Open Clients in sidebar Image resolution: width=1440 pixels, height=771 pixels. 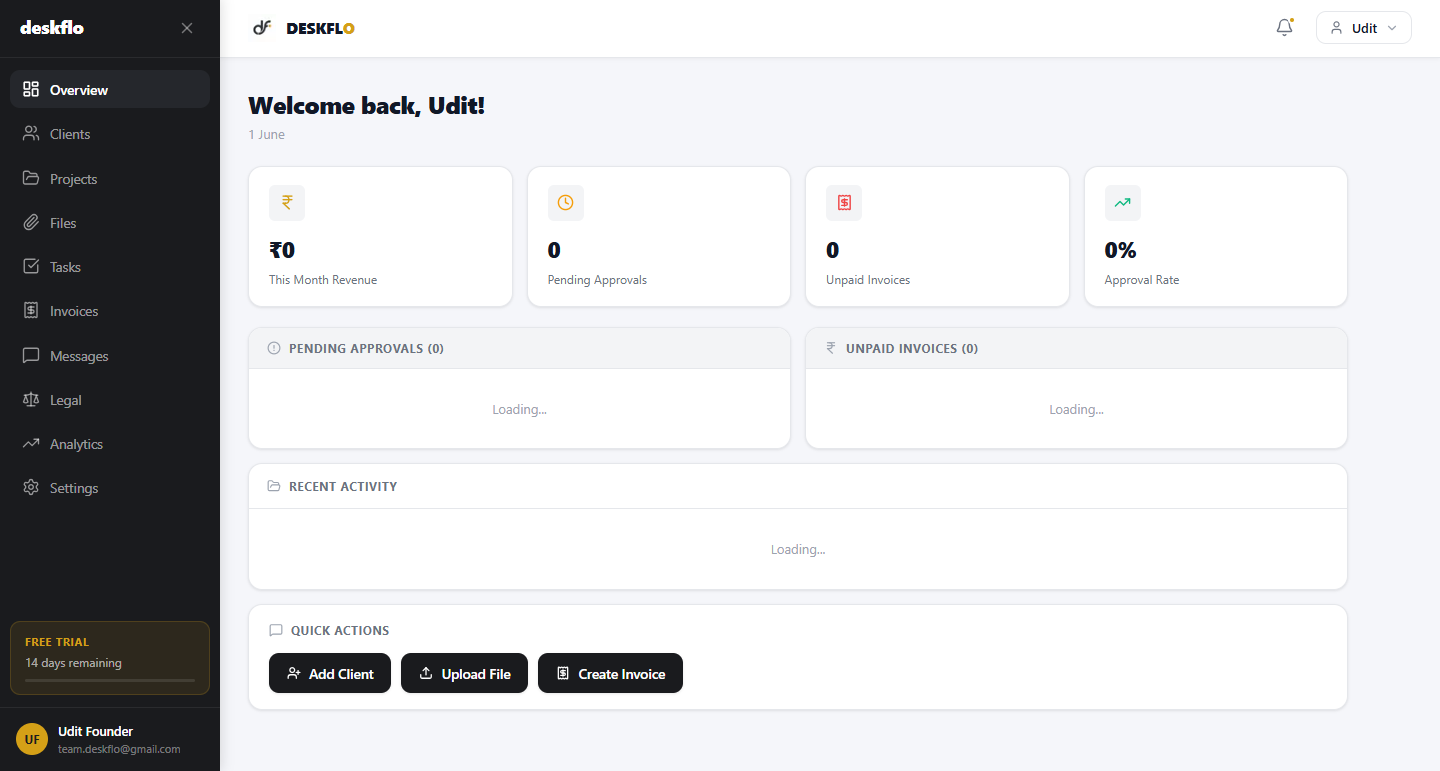[110, 133]
